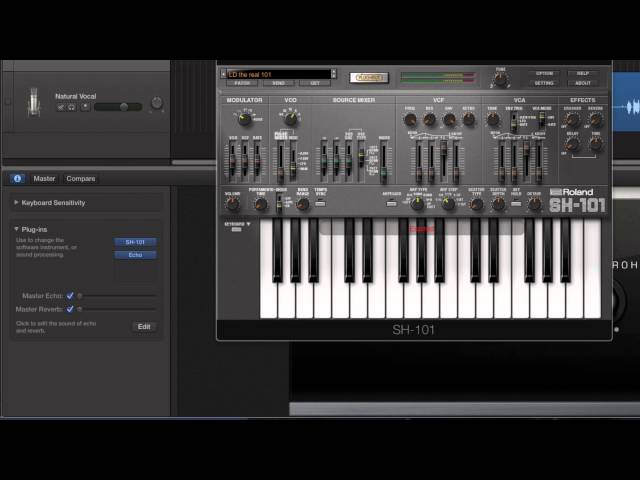The width and height of the screenshot is (640, 480).
Task: Click the GET button under the patch name
Action: 315,83
